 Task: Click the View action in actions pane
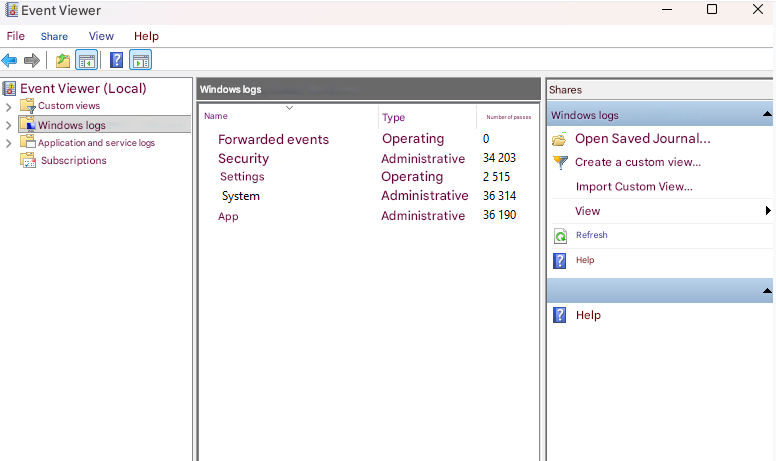587,211
